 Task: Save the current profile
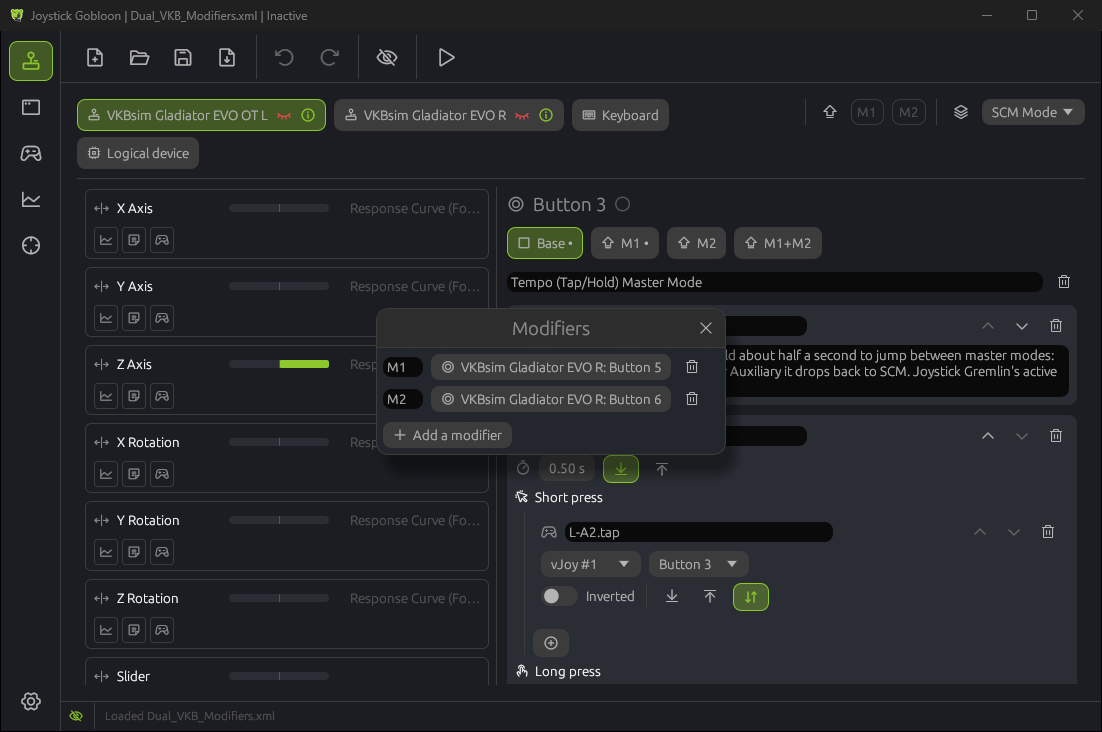183,58
